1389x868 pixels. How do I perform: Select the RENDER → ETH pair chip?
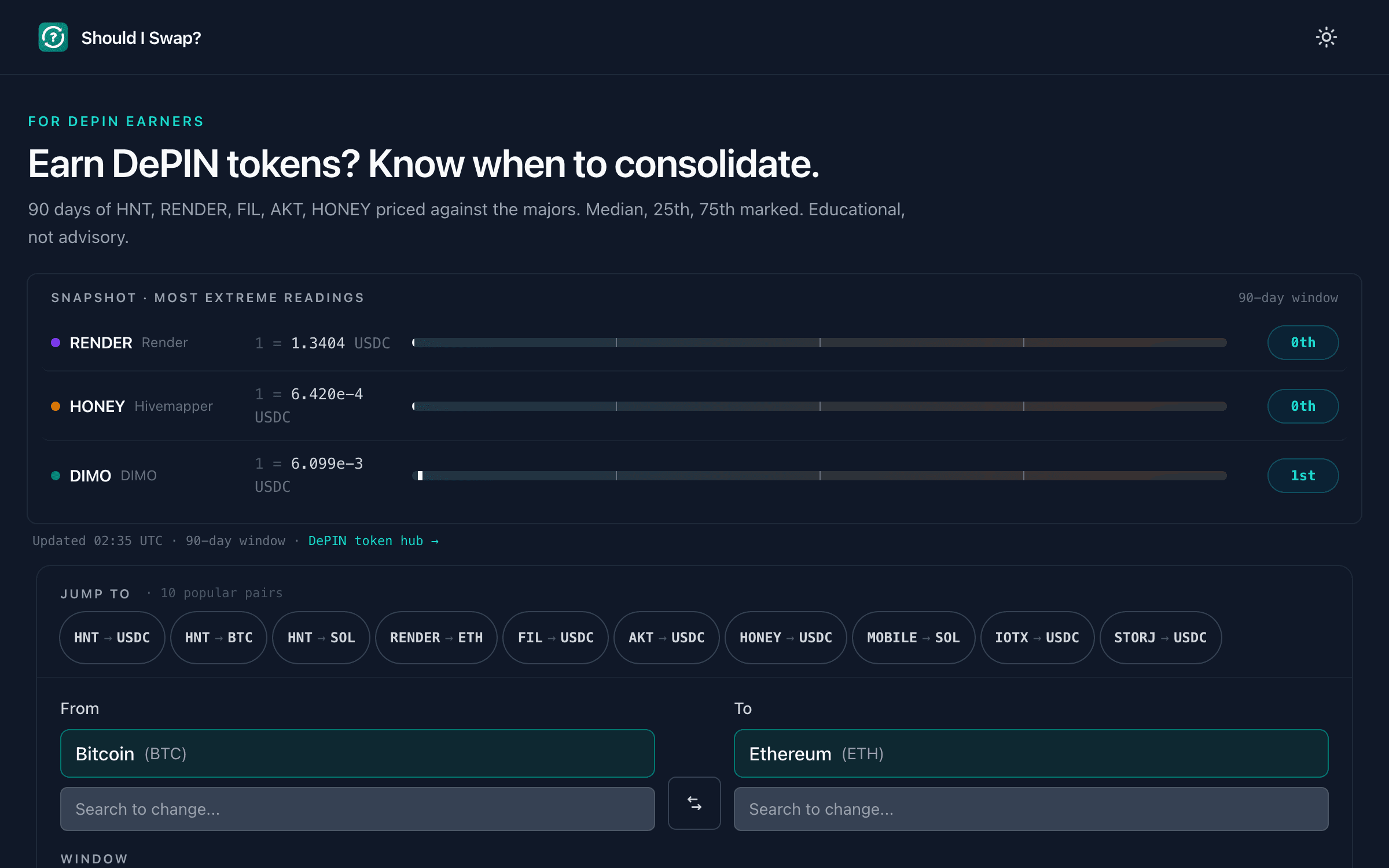pyautogui.click(x=436, y=638)
